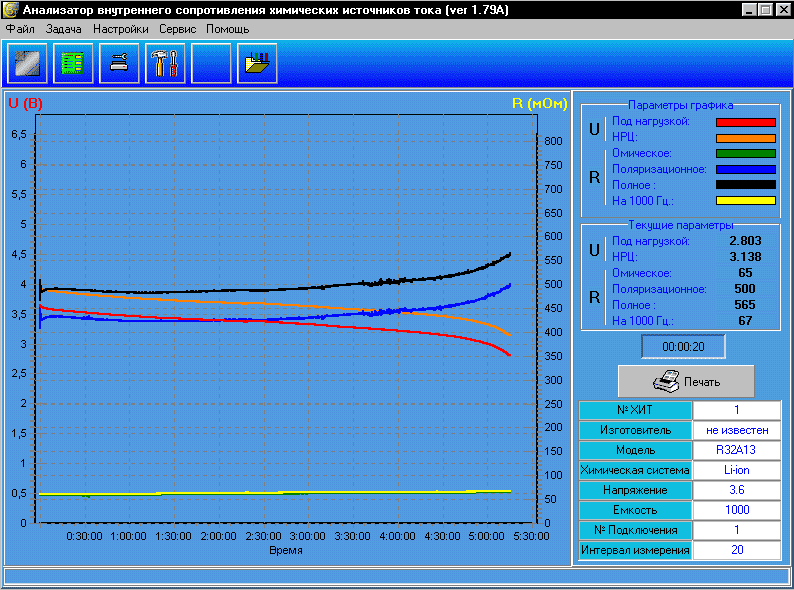Click the current НРЦ value 3.138

[745, 257]
